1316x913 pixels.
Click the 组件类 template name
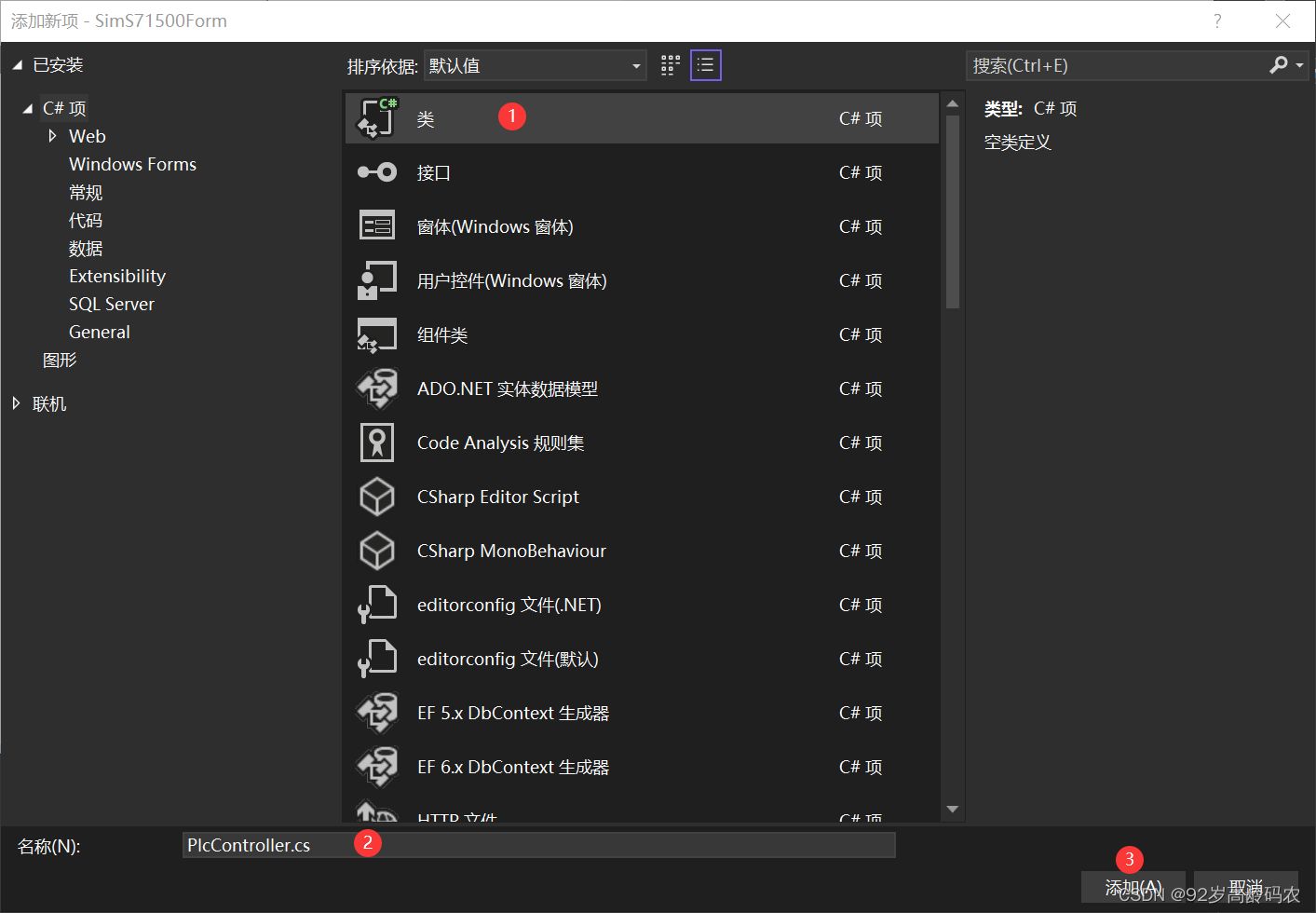442,334
